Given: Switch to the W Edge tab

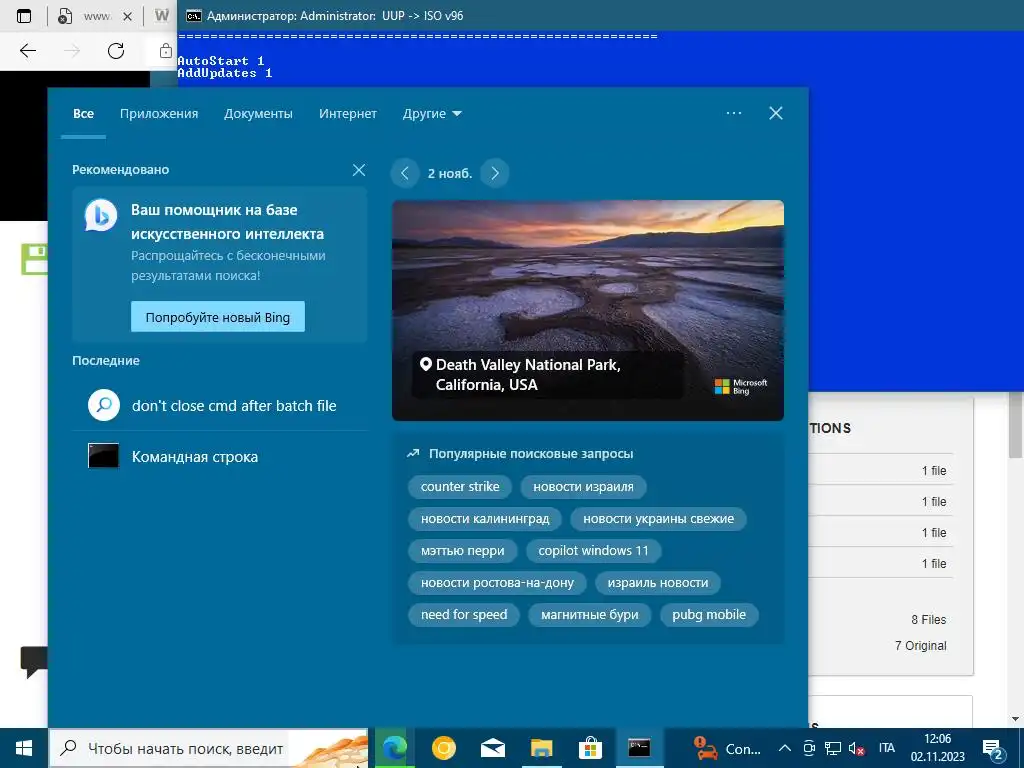Looking at the screenshot, I should [162, 16].
